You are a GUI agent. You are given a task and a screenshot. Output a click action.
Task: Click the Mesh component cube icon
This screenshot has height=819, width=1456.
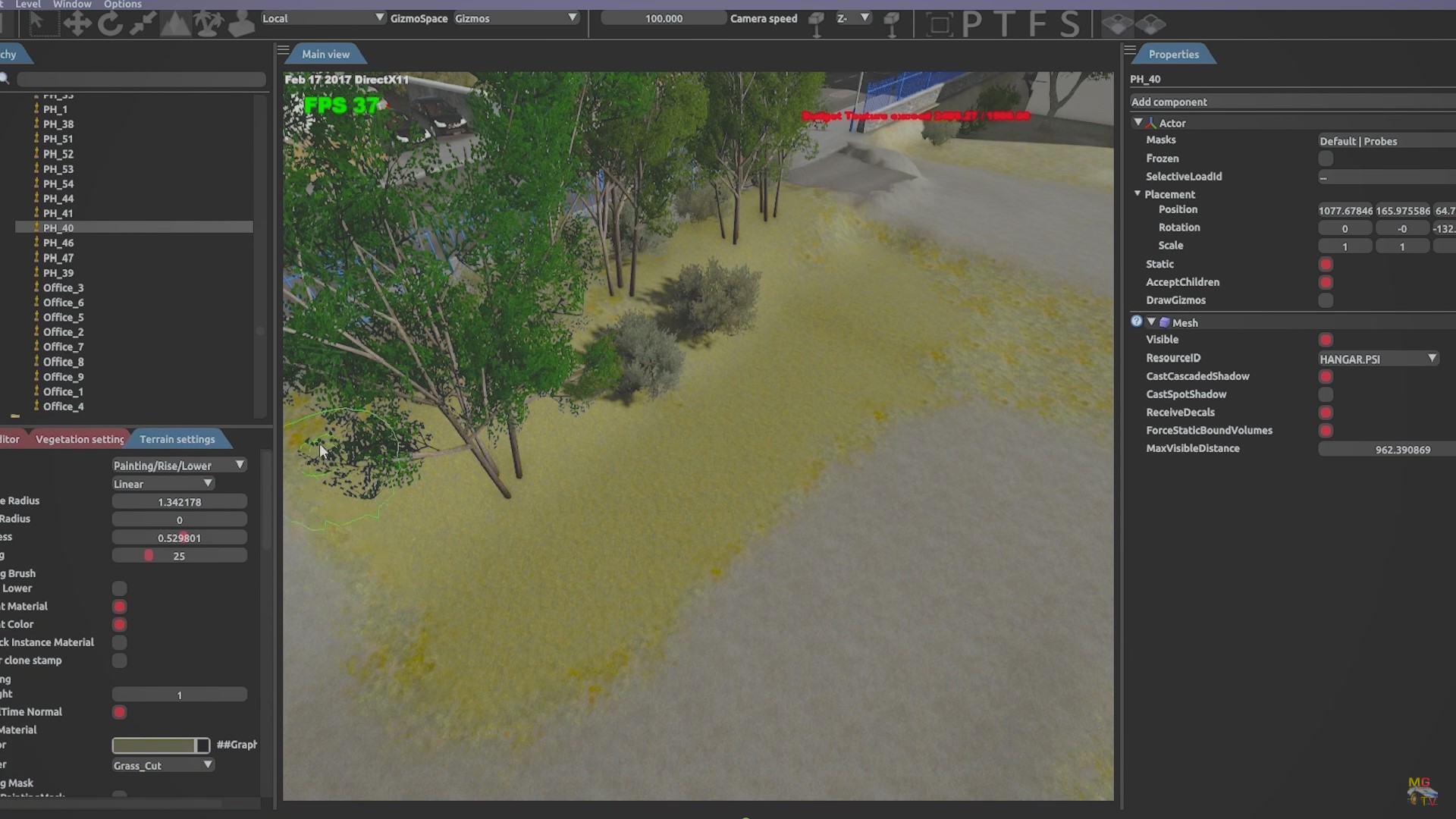(1165, 322)
